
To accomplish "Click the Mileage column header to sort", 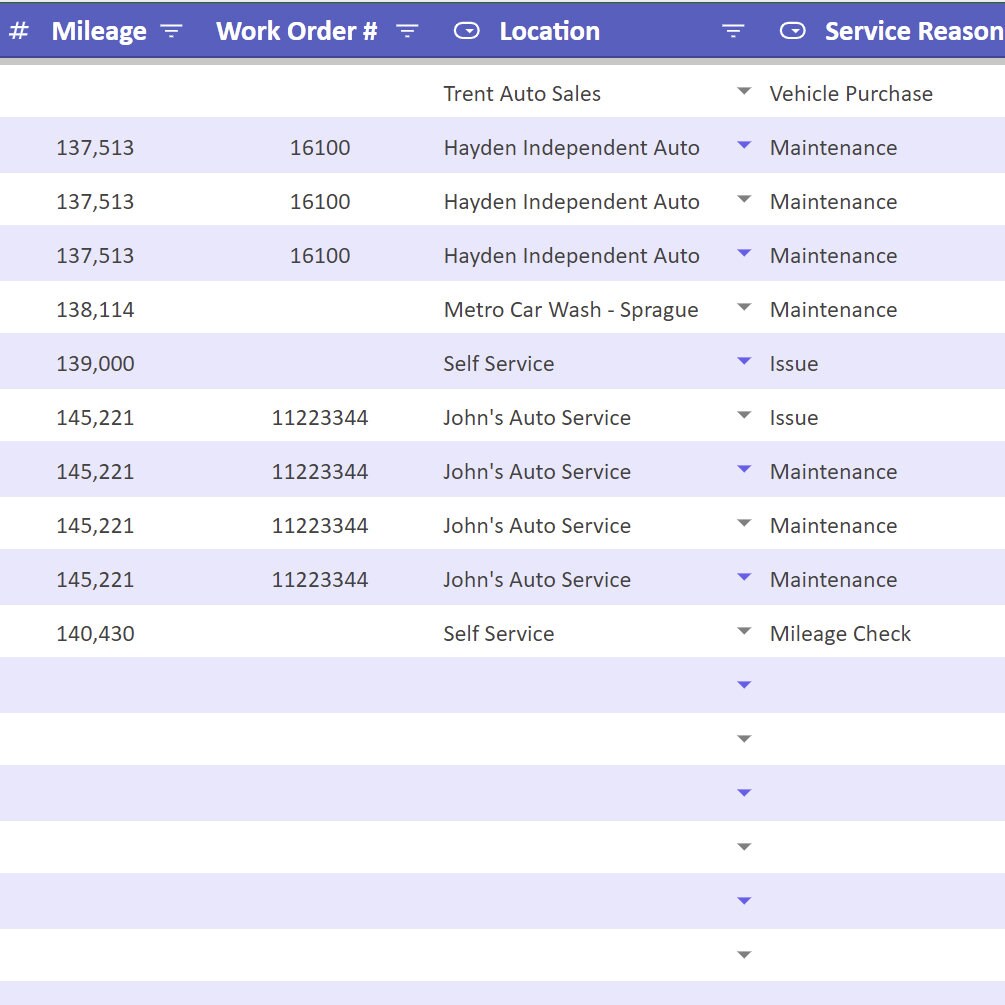I will click(98, 30).
